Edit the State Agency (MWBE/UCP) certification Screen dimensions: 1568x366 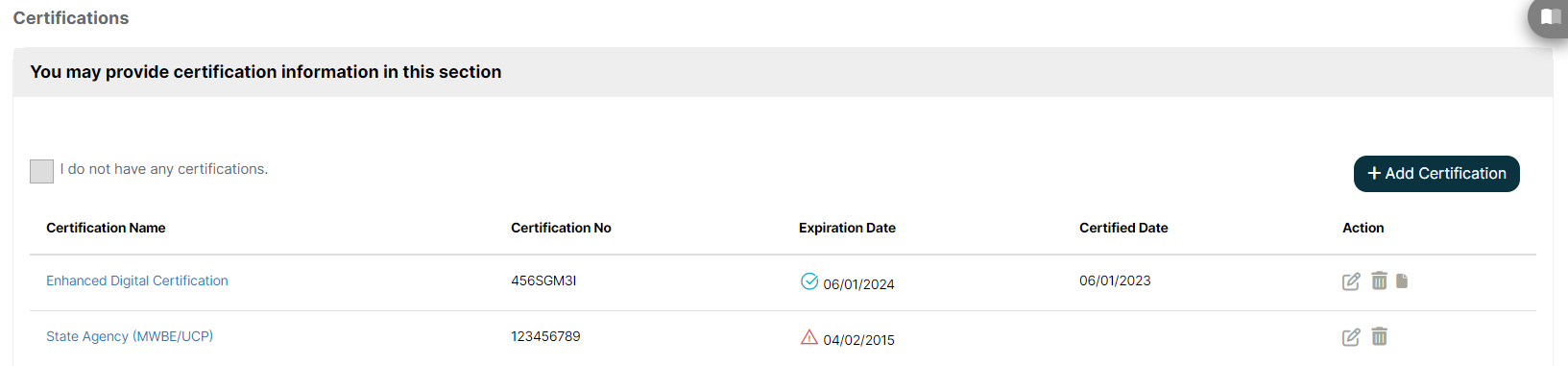click(1351, 337)
